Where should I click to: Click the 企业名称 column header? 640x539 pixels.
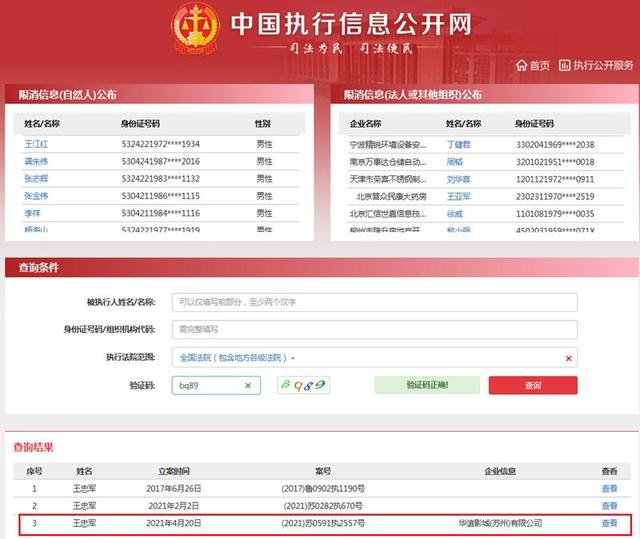tap(365, 124)
